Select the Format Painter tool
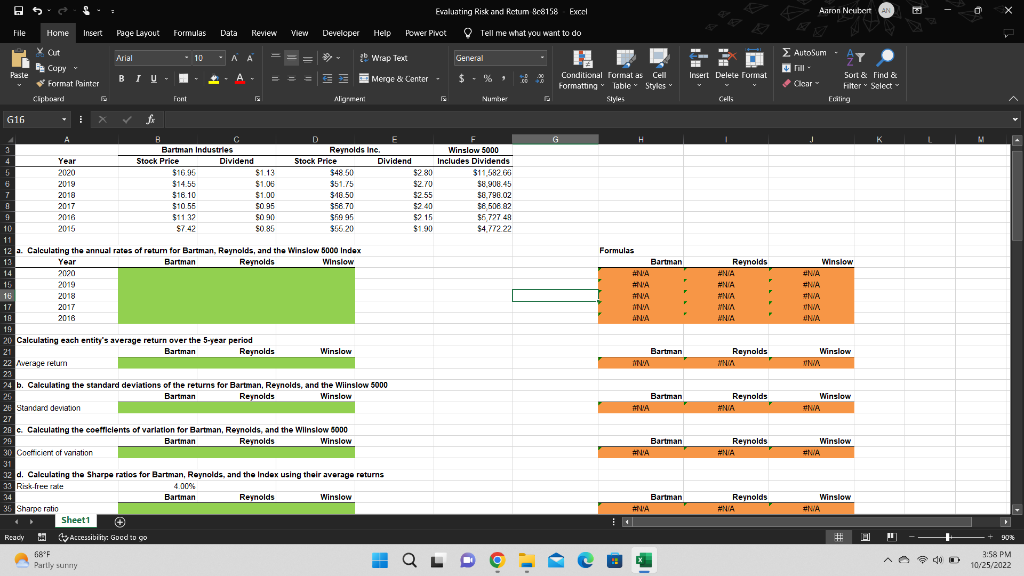 coord(67,84)
